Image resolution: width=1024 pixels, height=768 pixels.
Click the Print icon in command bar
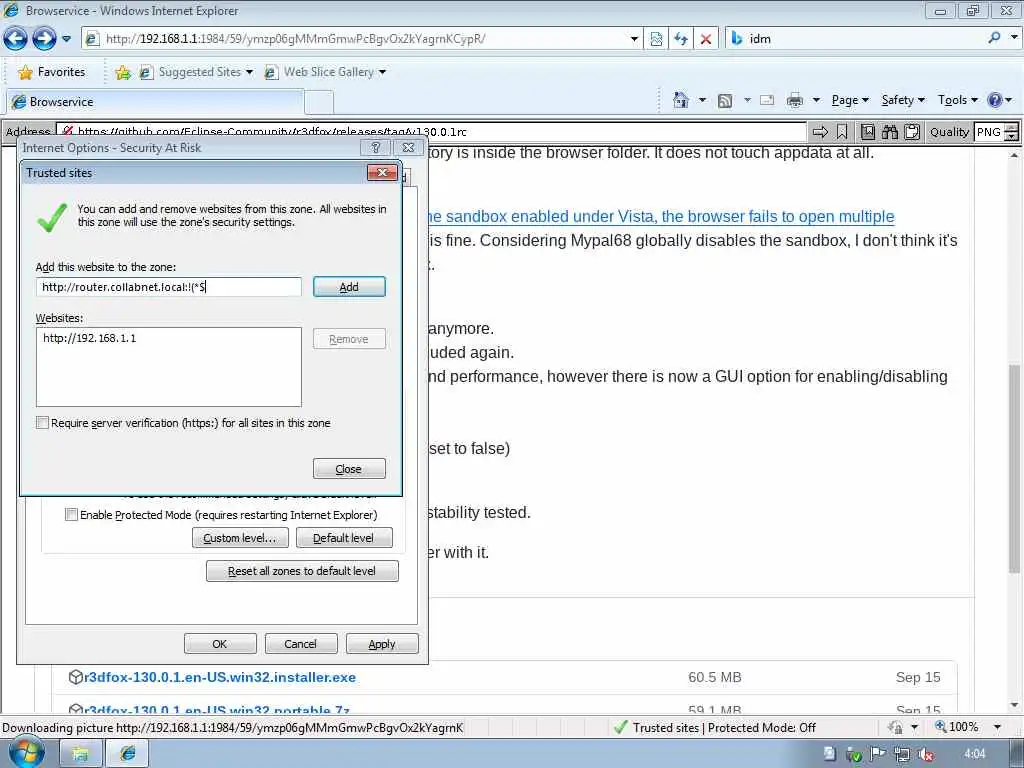(795, 100)
